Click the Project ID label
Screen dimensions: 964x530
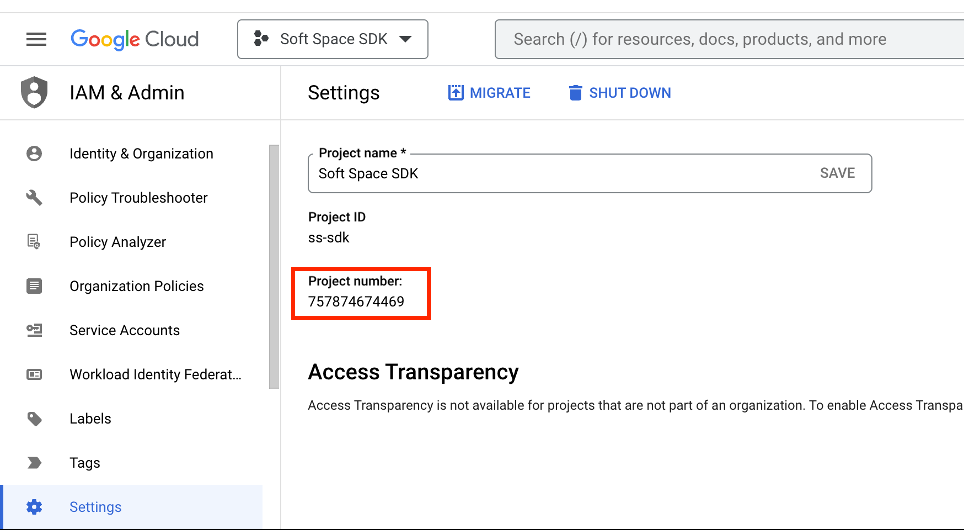337,217
